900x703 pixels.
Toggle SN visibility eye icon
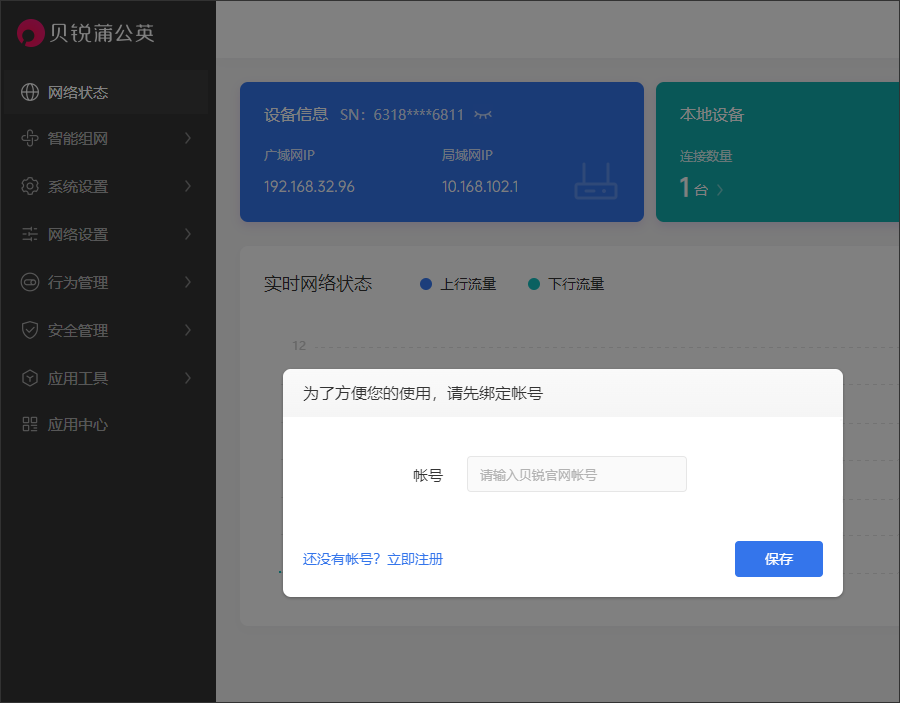click(x=483, y=115)
